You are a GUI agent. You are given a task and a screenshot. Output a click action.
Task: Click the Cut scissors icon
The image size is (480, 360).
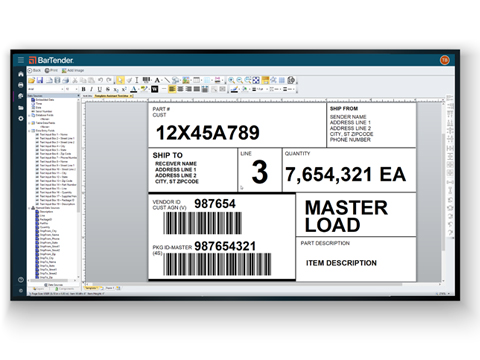coord(75,80)
